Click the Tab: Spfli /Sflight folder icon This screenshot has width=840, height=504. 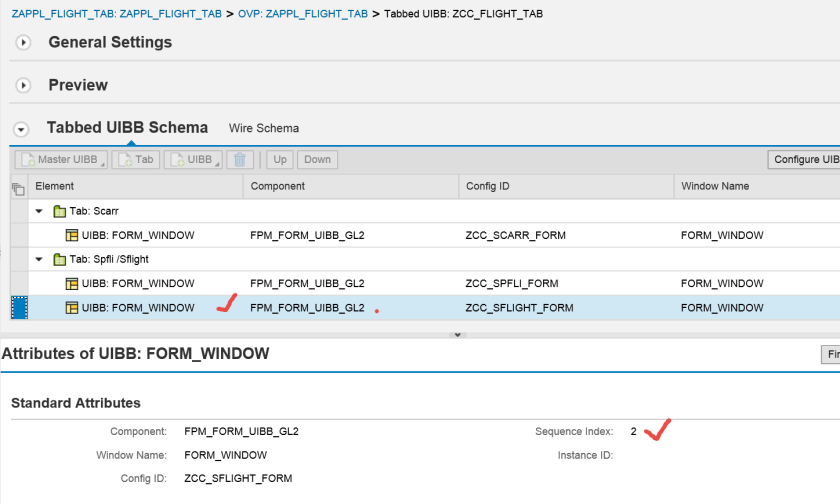point(59,260)
